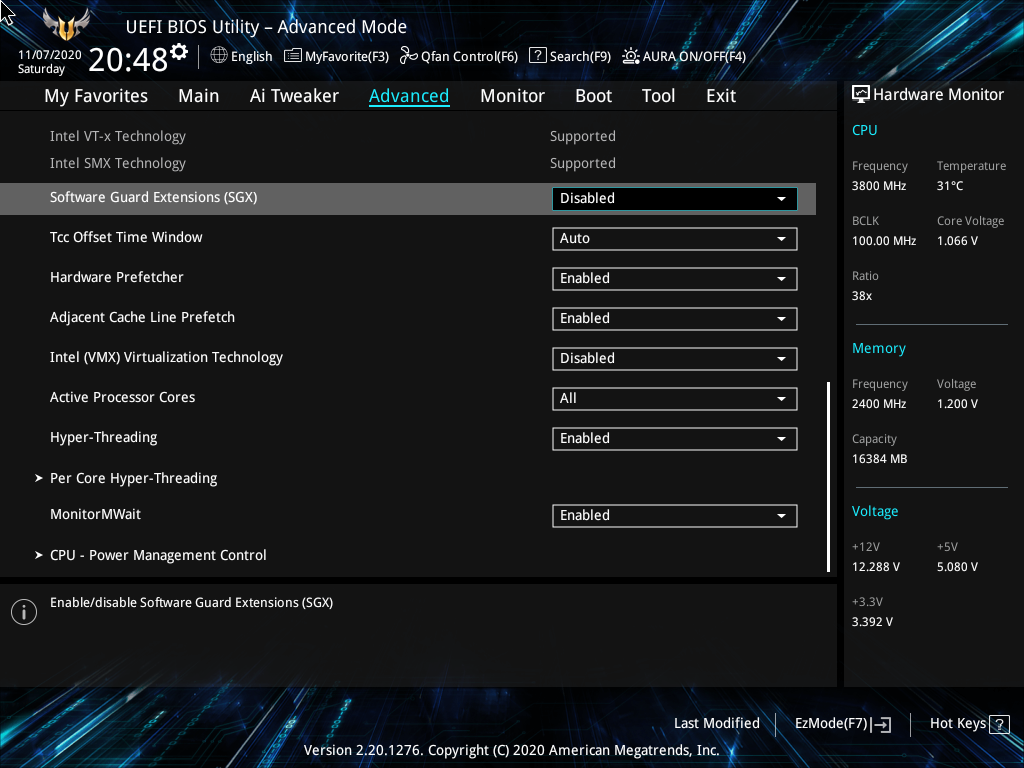
Task: Select Hyper-Threading label
Action: tap(103, 438)
